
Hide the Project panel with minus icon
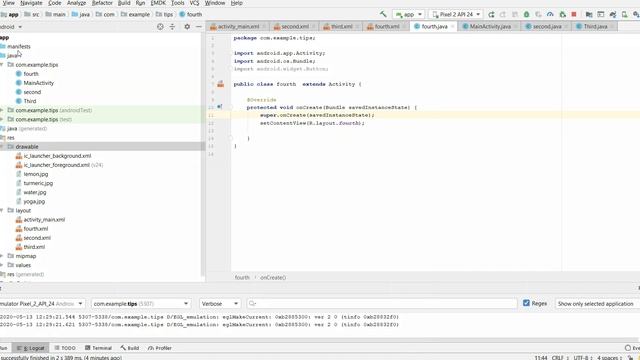[199, 27]
